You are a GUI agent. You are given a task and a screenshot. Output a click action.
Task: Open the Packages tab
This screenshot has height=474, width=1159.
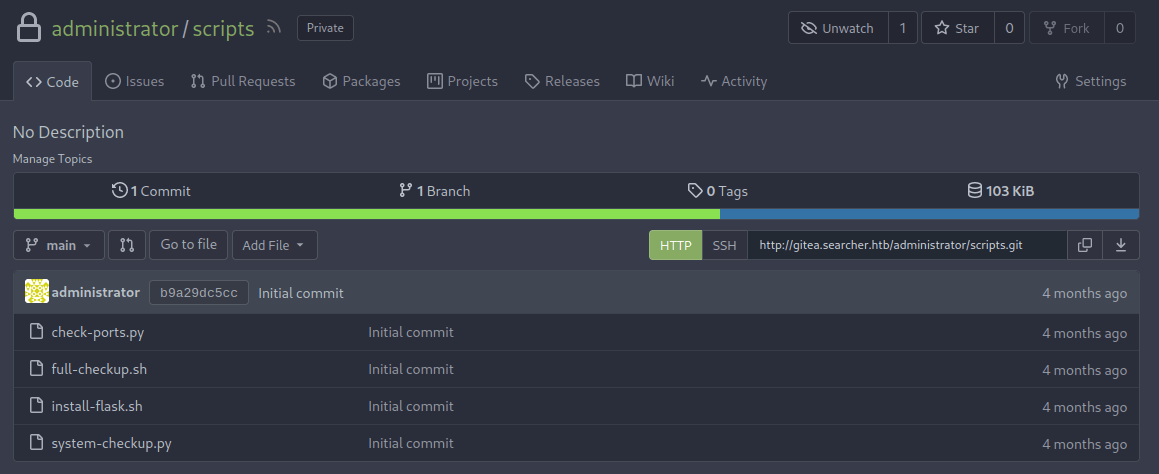(x=361, y=81)
